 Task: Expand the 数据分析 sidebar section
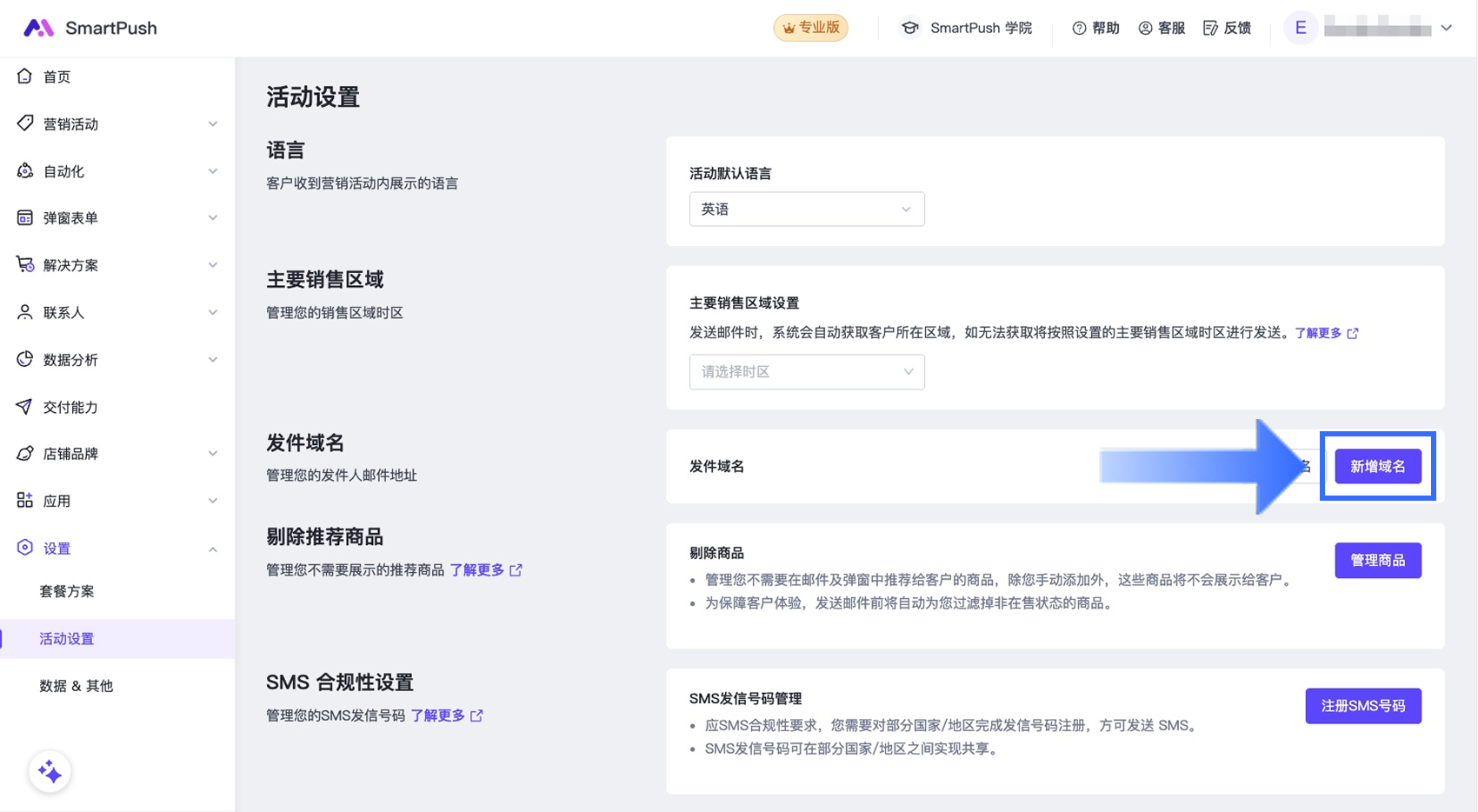[x=117, y=360]
